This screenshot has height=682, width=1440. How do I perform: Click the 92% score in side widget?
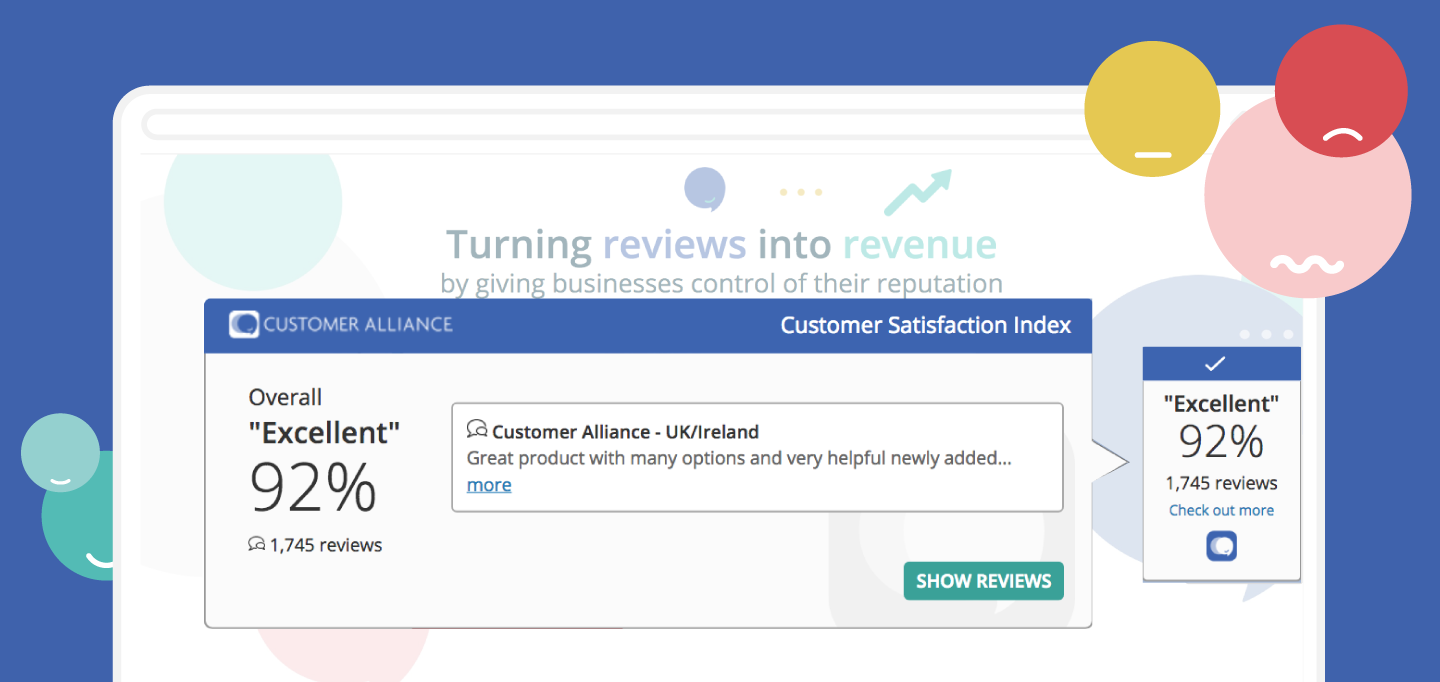point(1221,442)
